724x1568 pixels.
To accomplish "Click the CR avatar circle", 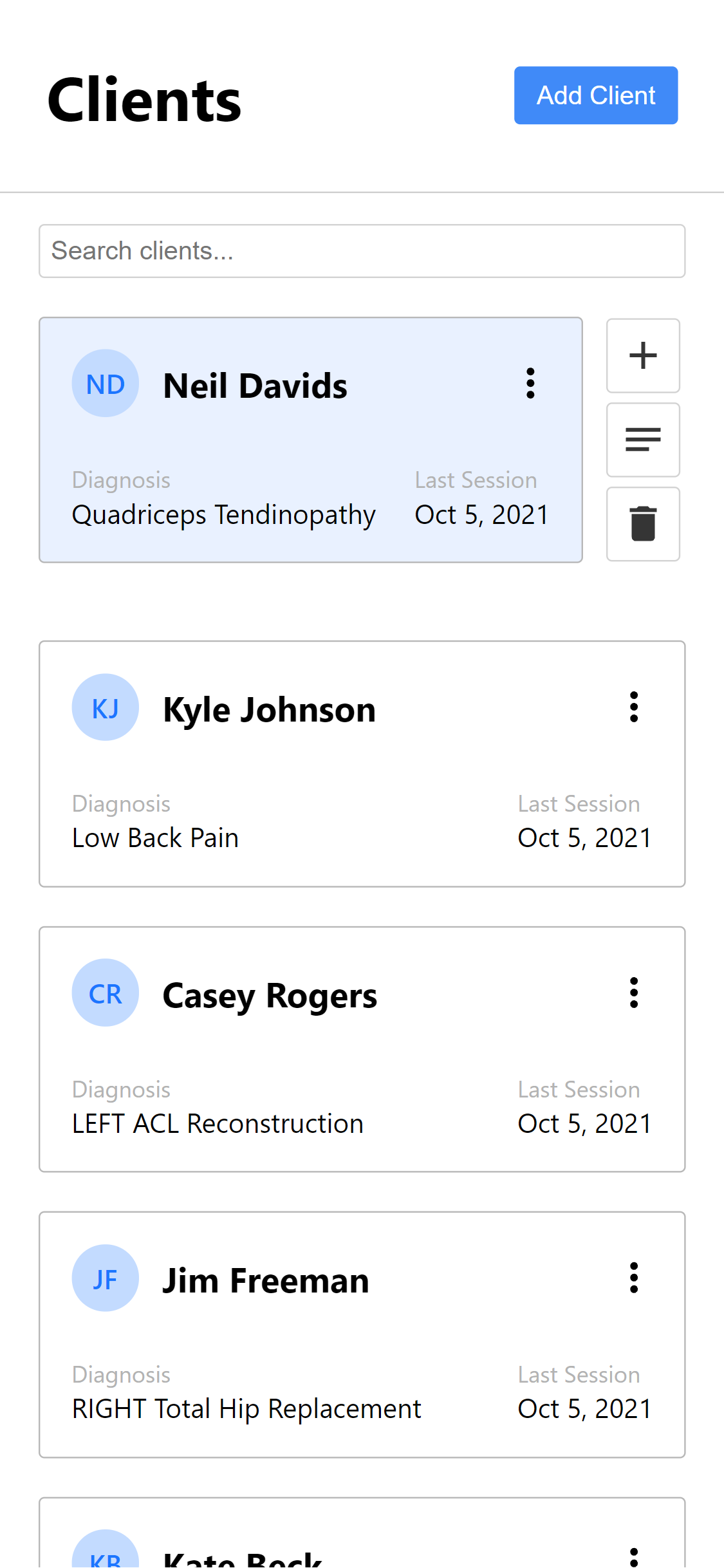I will (106, 993).
